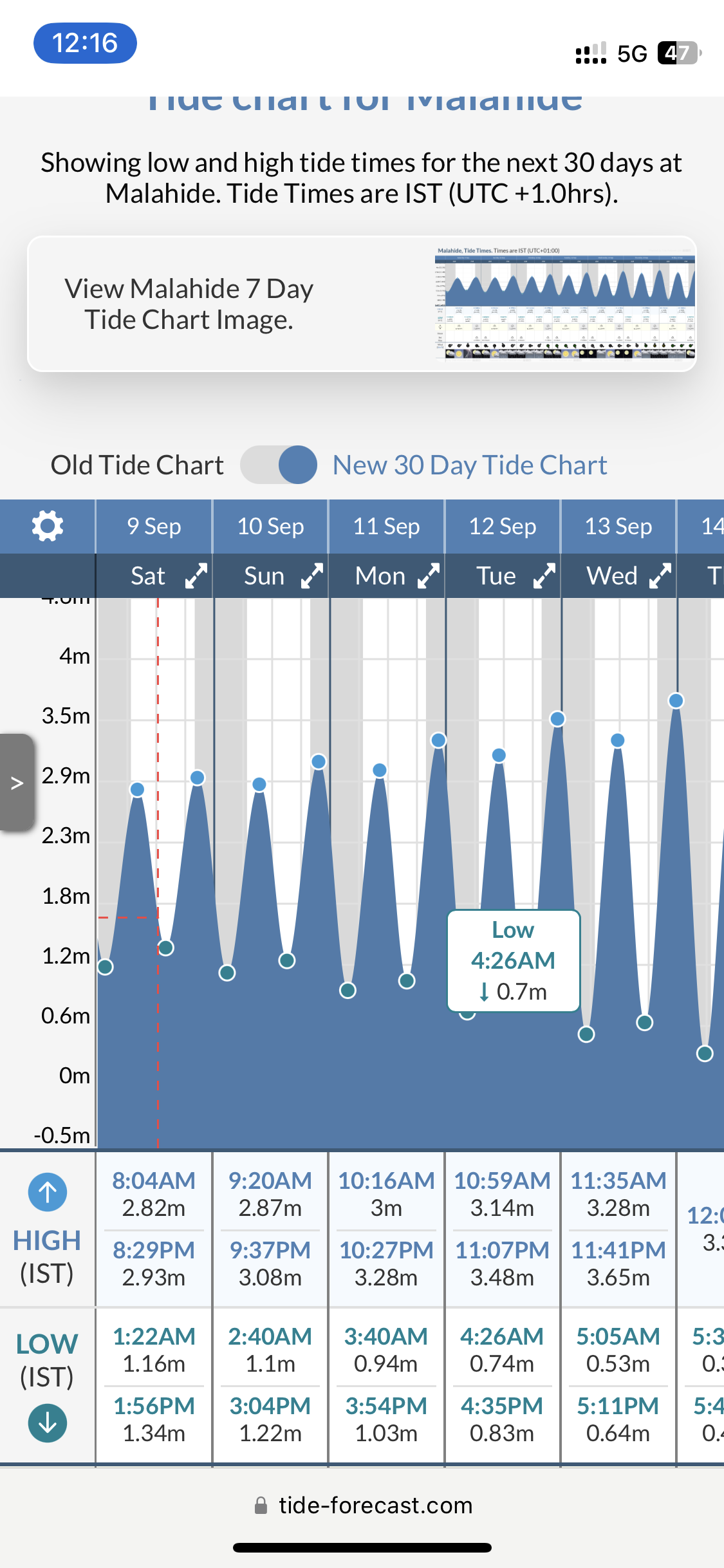Select the 9 Sep date header
The image size is (724, 1568).
(x=154, y=527)
